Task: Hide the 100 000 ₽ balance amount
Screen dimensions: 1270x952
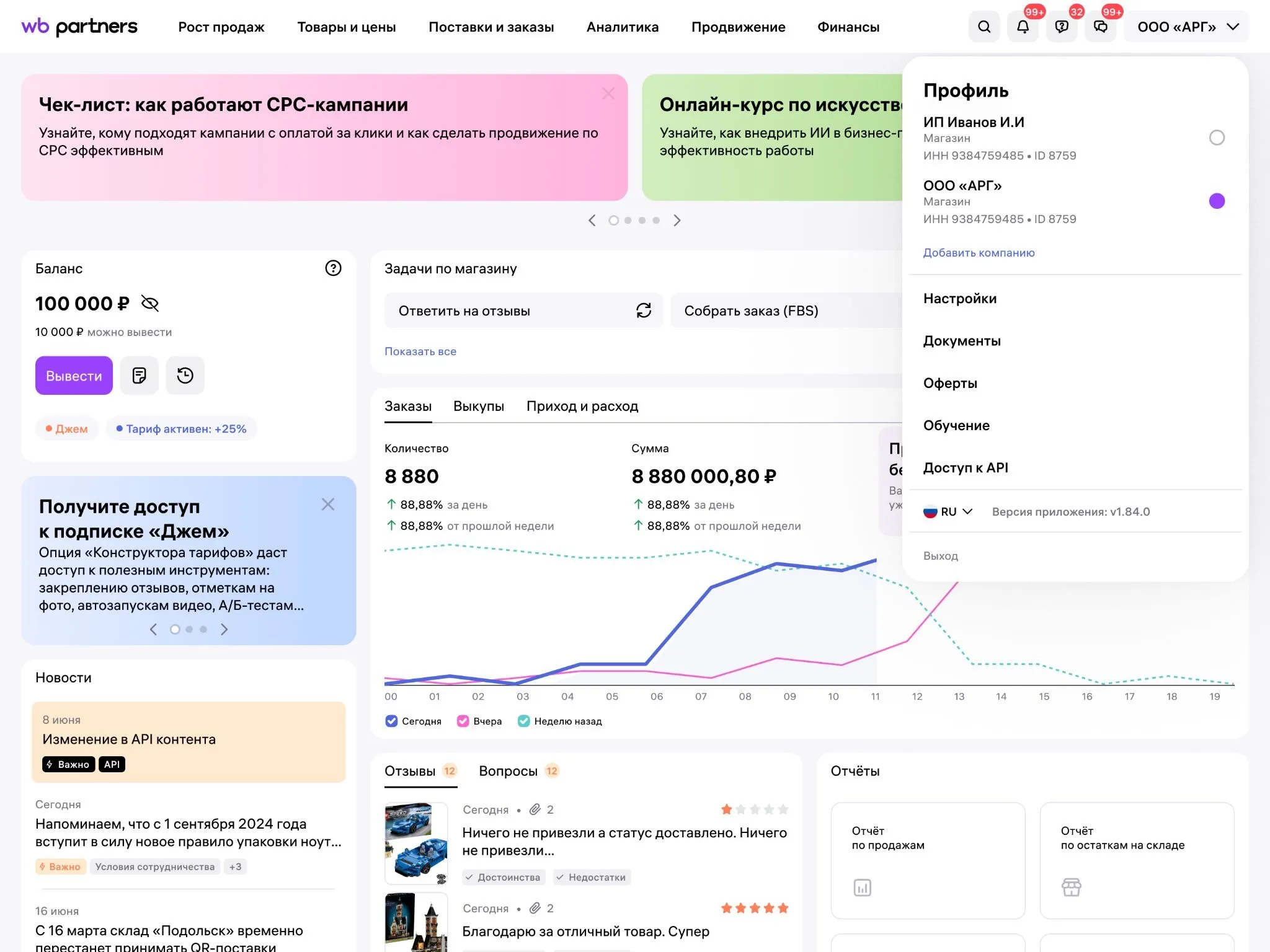Action: click(150, 303)
